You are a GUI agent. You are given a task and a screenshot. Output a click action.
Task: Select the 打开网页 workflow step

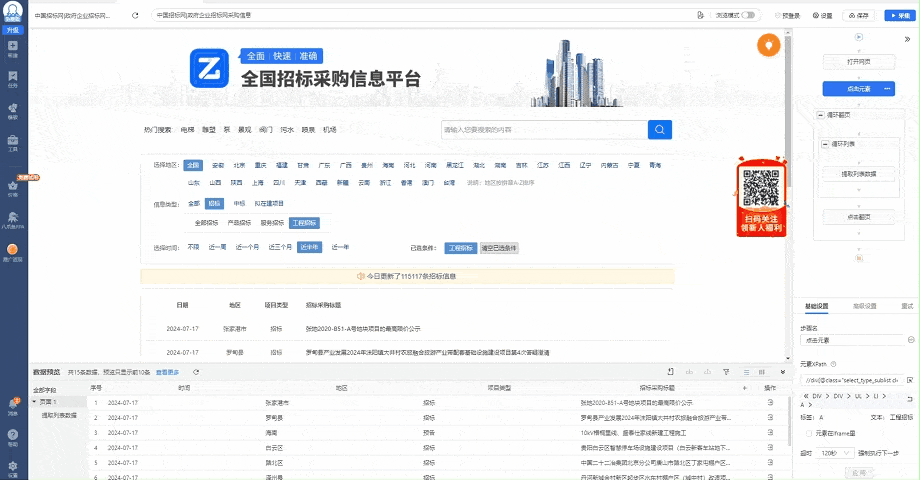858,62
